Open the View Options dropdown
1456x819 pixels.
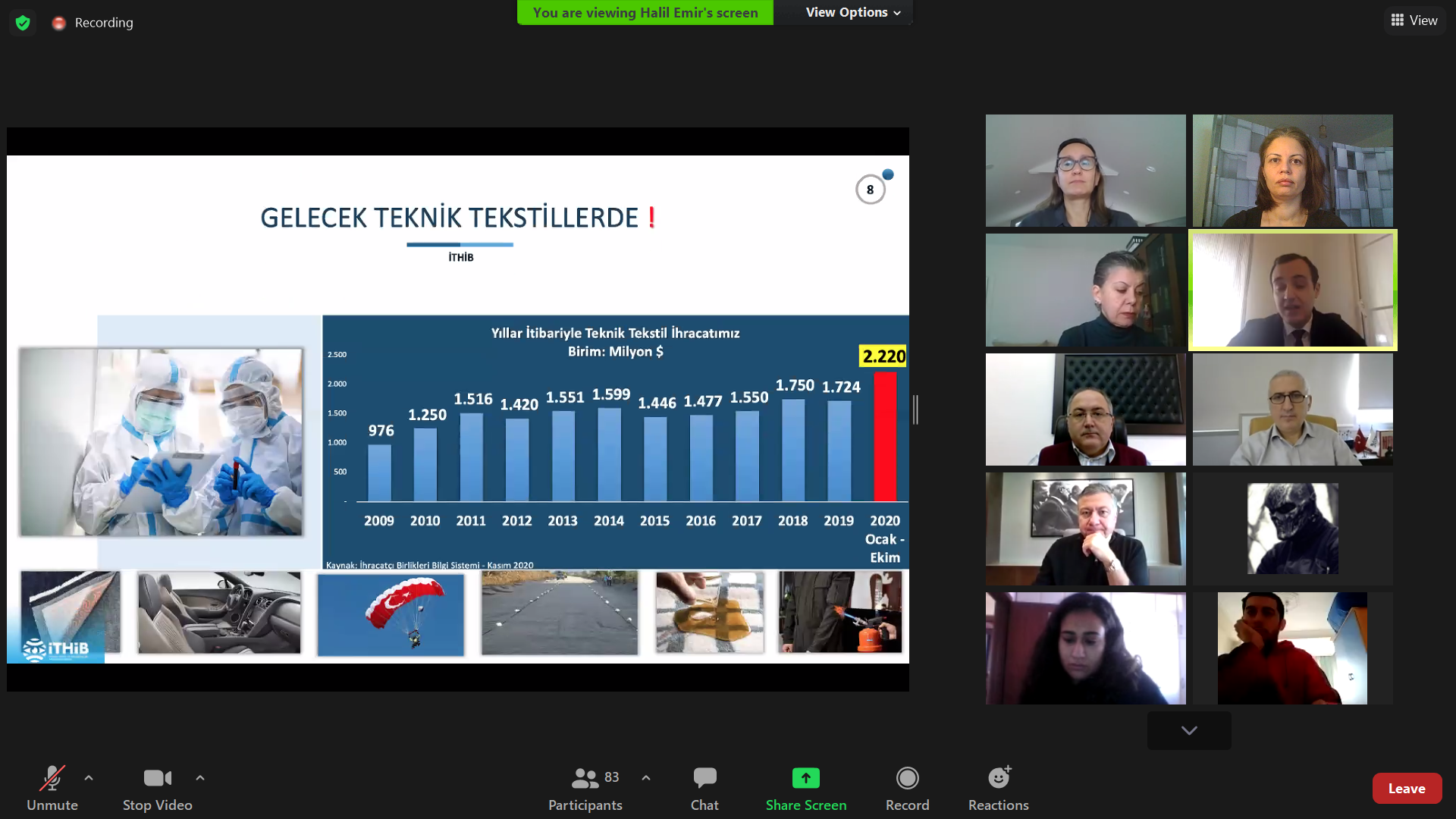click(x=852, y=12)
